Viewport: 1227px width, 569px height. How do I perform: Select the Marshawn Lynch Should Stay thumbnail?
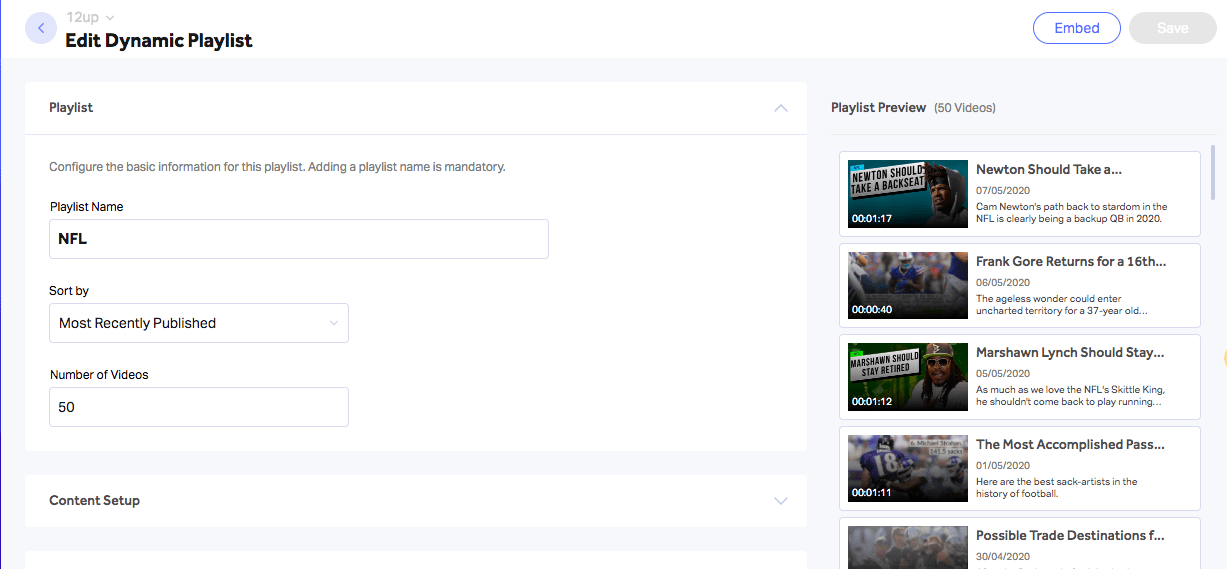908,377
